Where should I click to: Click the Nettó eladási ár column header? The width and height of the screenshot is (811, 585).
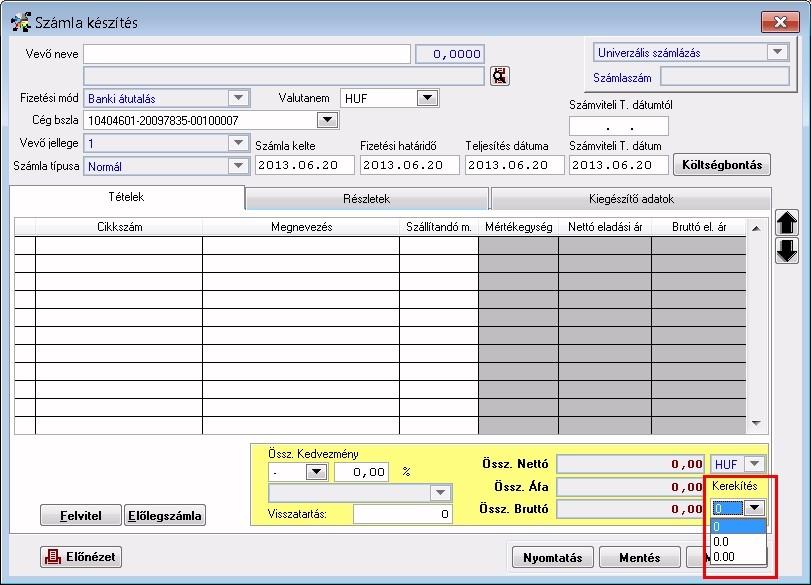pyautogui.click(x=605, y=227)
